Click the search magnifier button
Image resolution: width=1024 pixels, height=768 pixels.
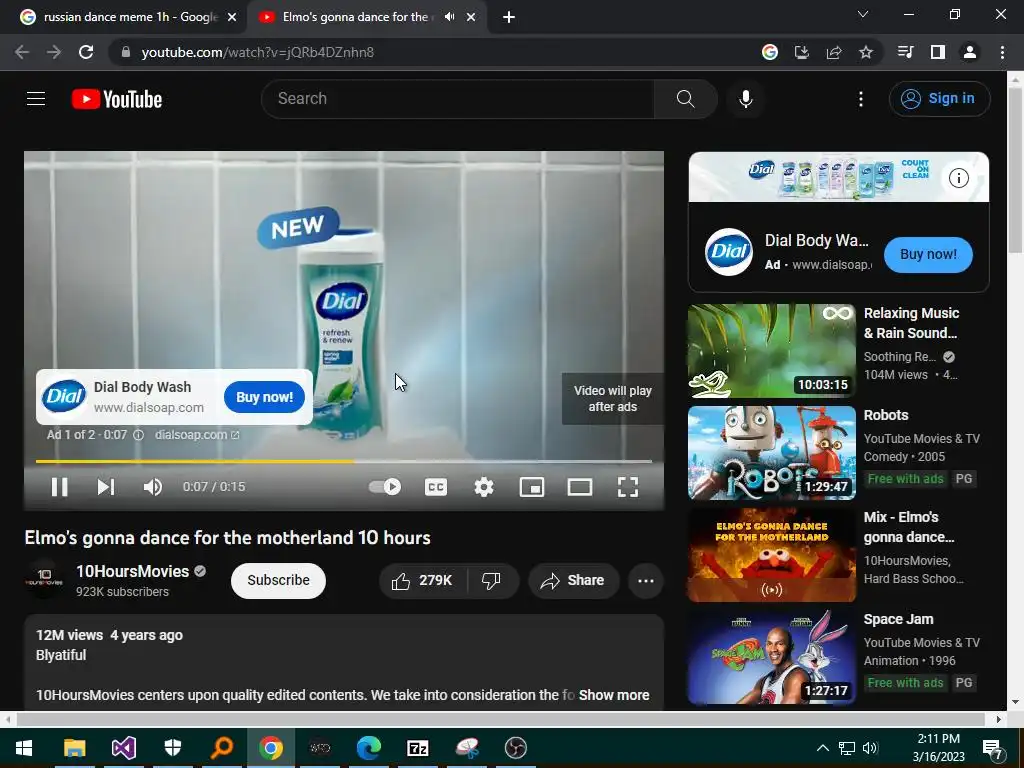click(685, 99)
